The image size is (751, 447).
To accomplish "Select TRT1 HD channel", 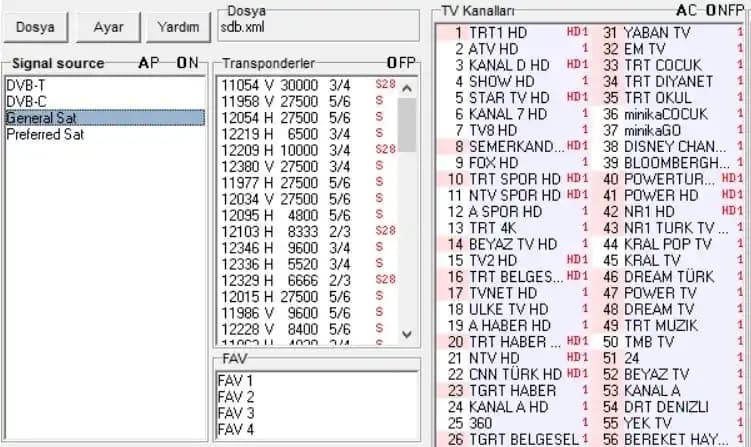I will point(497,33).
